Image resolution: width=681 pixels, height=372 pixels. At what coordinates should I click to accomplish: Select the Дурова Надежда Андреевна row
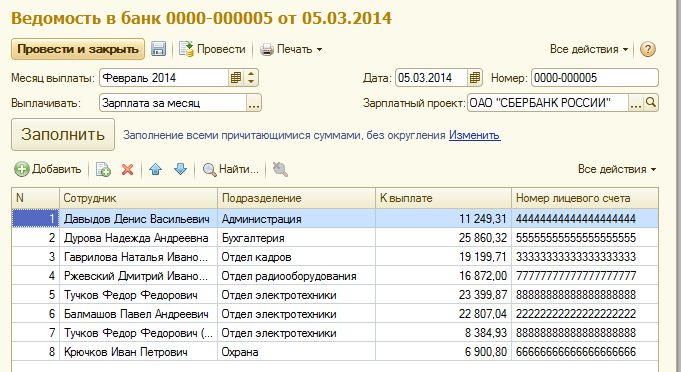pyautogui.click(x=335, y=238)
